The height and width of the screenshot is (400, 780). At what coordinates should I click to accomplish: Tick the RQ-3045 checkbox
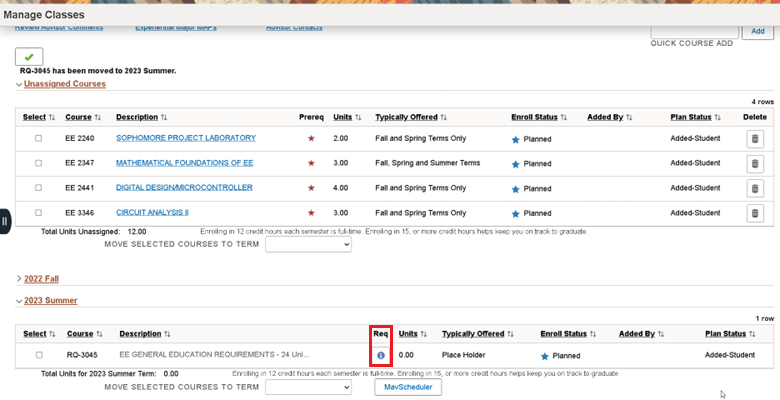click(x=39, y=355)
